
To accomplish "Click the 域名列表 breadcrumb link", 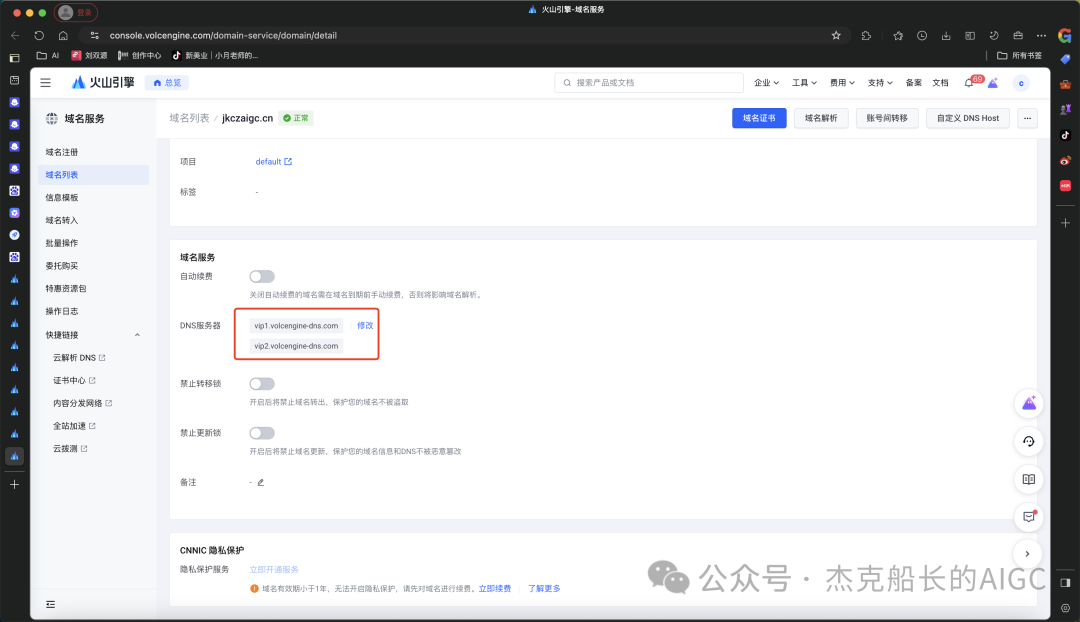I will point(189,118).
